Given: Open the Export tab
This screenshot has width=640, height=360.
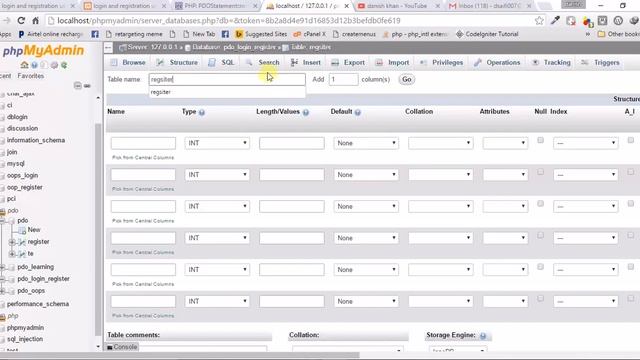Looking at the screenshot, I should pyautogui.click(x=348, y=62).
